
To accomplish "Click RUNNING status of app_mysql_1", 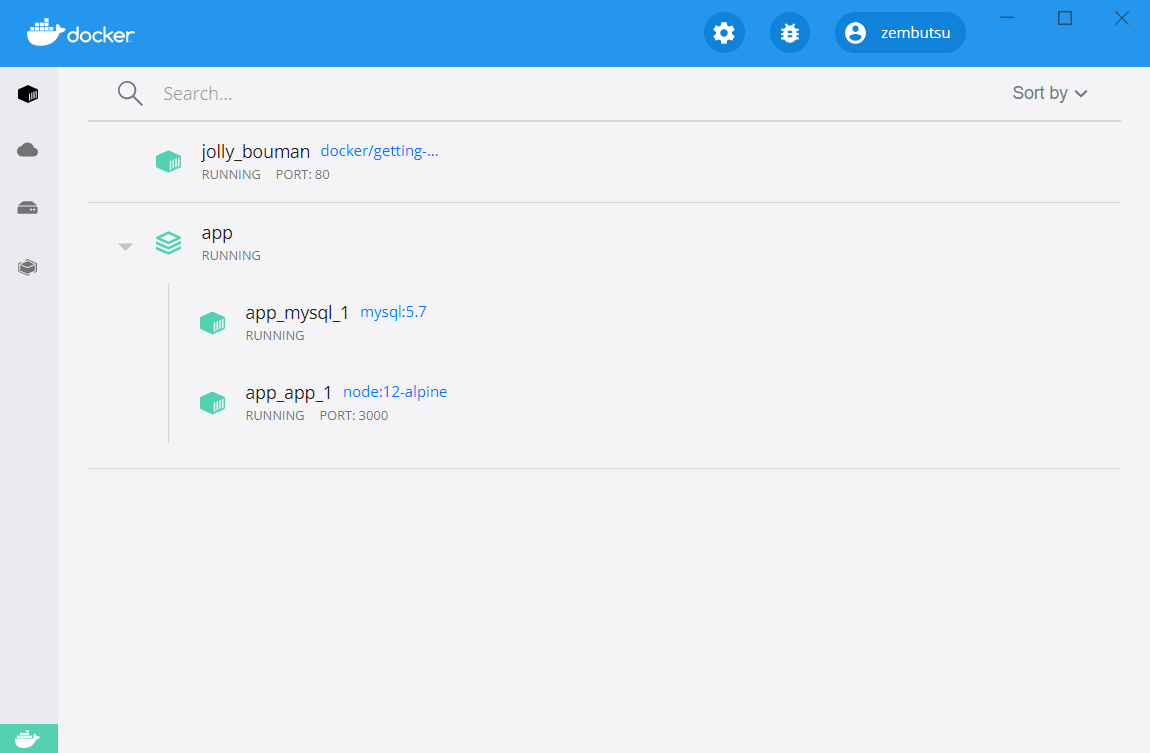I will pos(275,336).
